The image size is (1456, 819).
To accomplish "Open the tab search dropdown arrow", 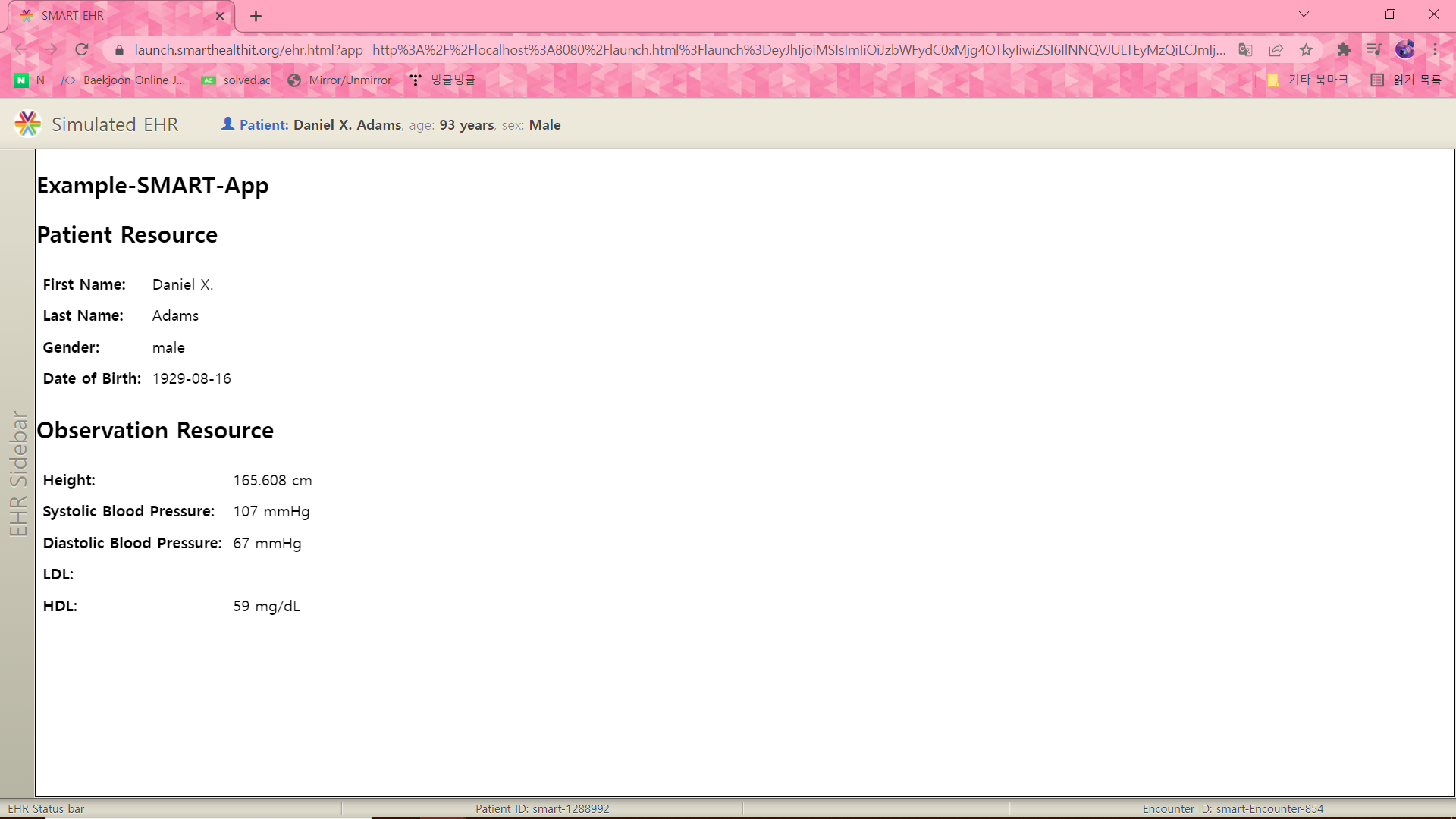I will click(x=1304, y=14).
